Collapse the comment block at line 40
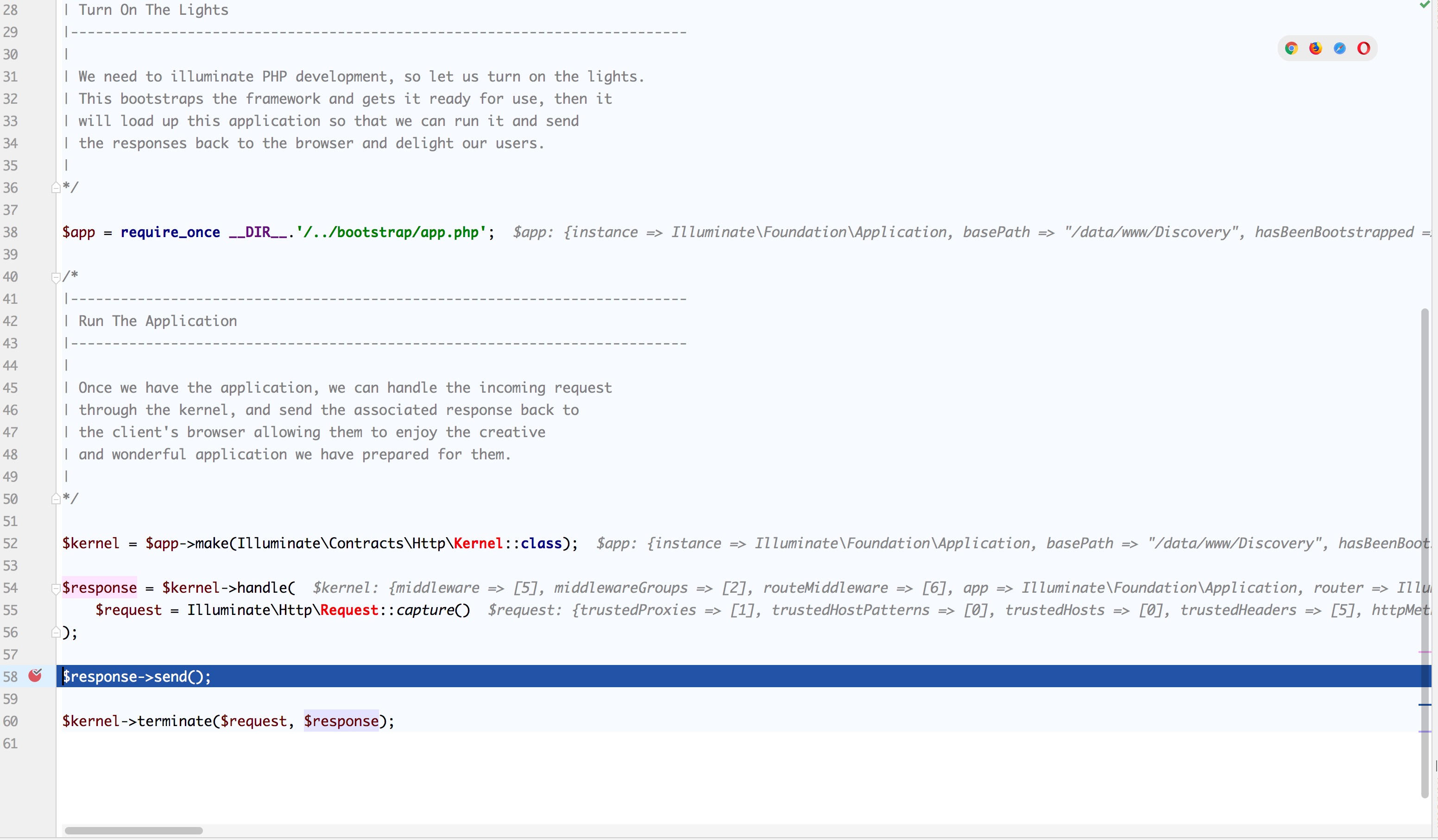The height and width of the screenshot is (840, 1438). 56,277
